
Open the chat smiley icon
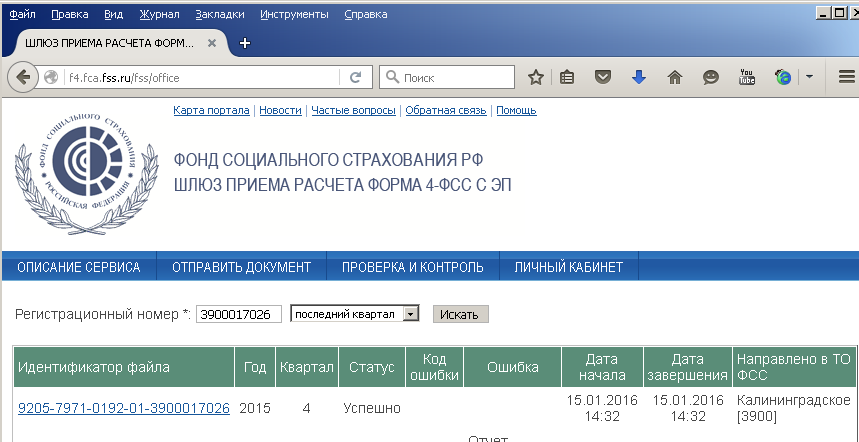(711, 77)
